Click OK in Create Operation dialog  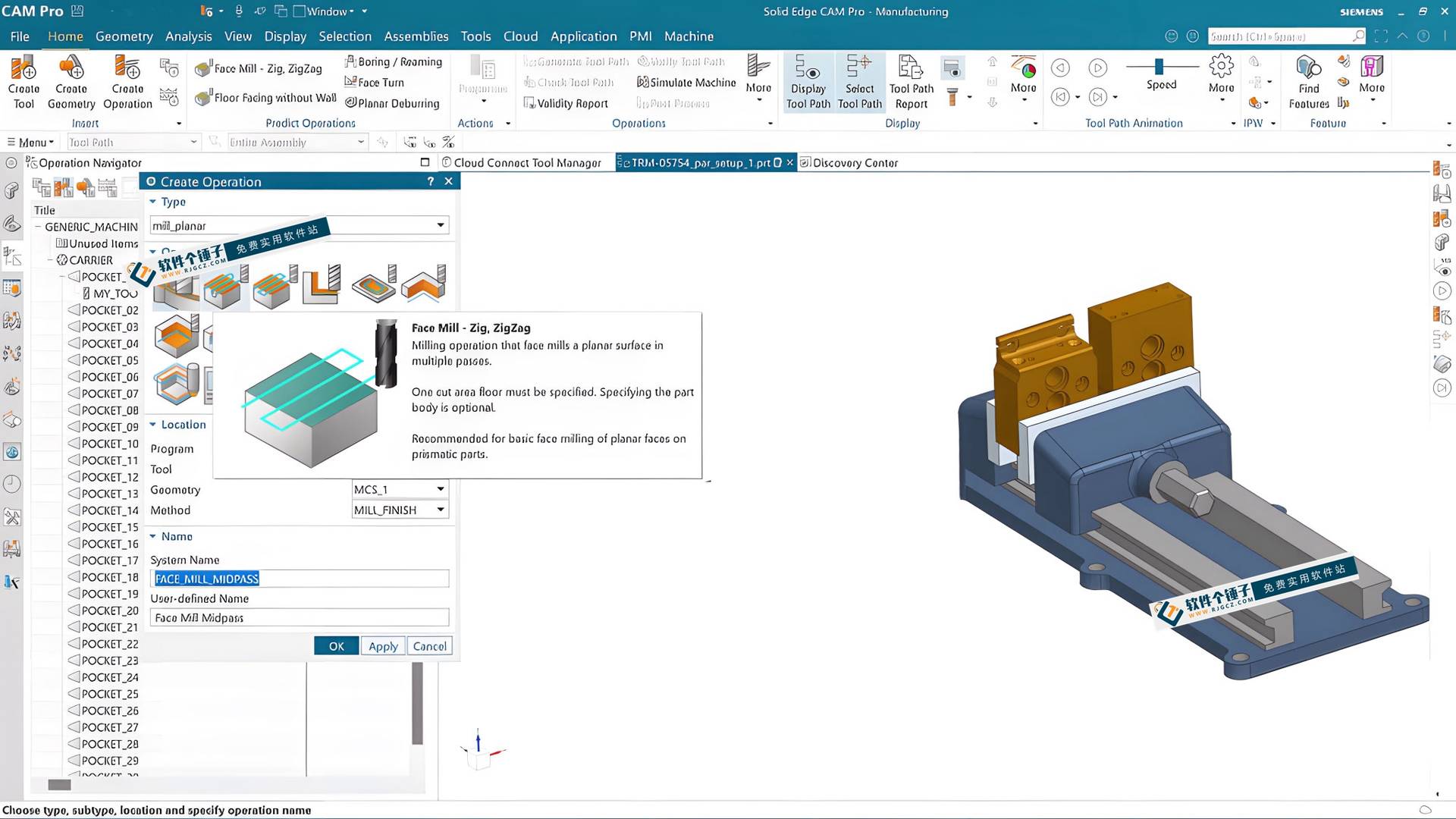336,646
